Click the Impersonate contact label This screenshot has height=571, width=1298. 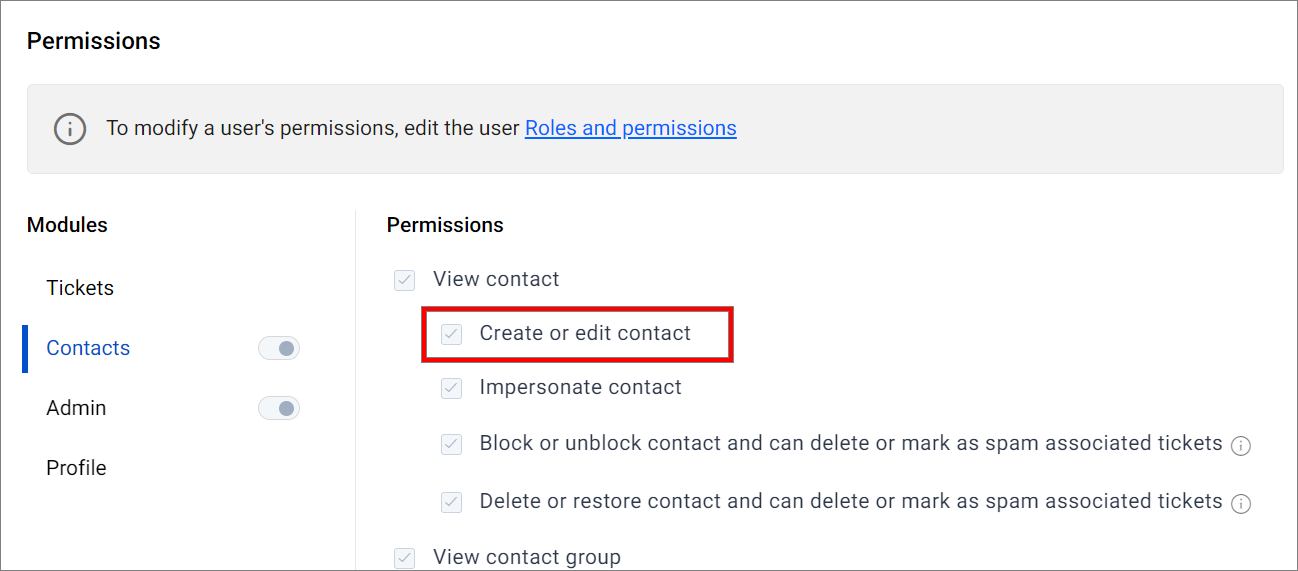pos(581,387)
